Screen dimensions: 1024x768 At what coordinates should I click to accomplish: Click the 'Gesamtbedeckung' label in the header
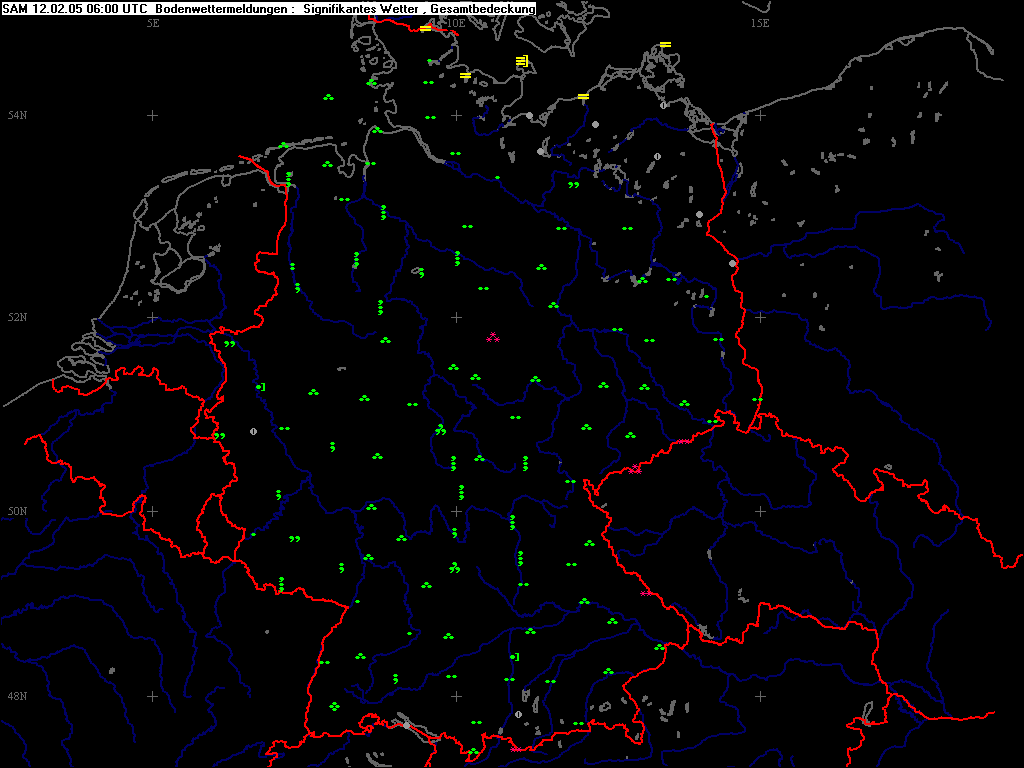488,9
